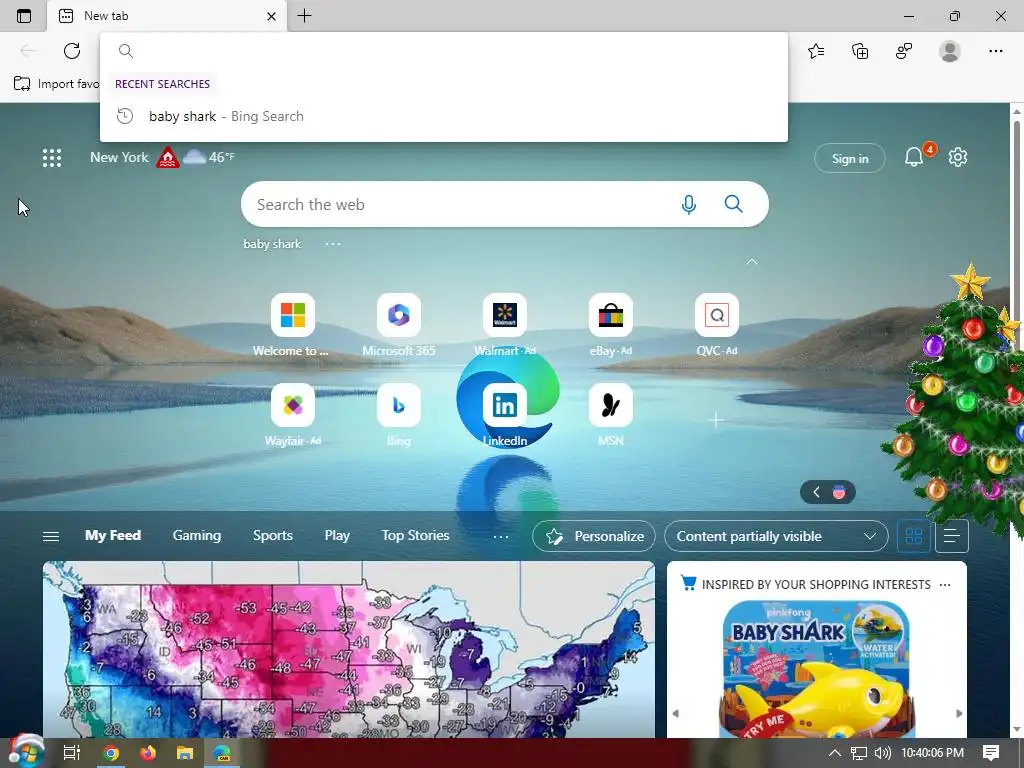This screenshot has height=768, width=1024.
Task: Select the Sports feed tab
Action: pos(272,536)
